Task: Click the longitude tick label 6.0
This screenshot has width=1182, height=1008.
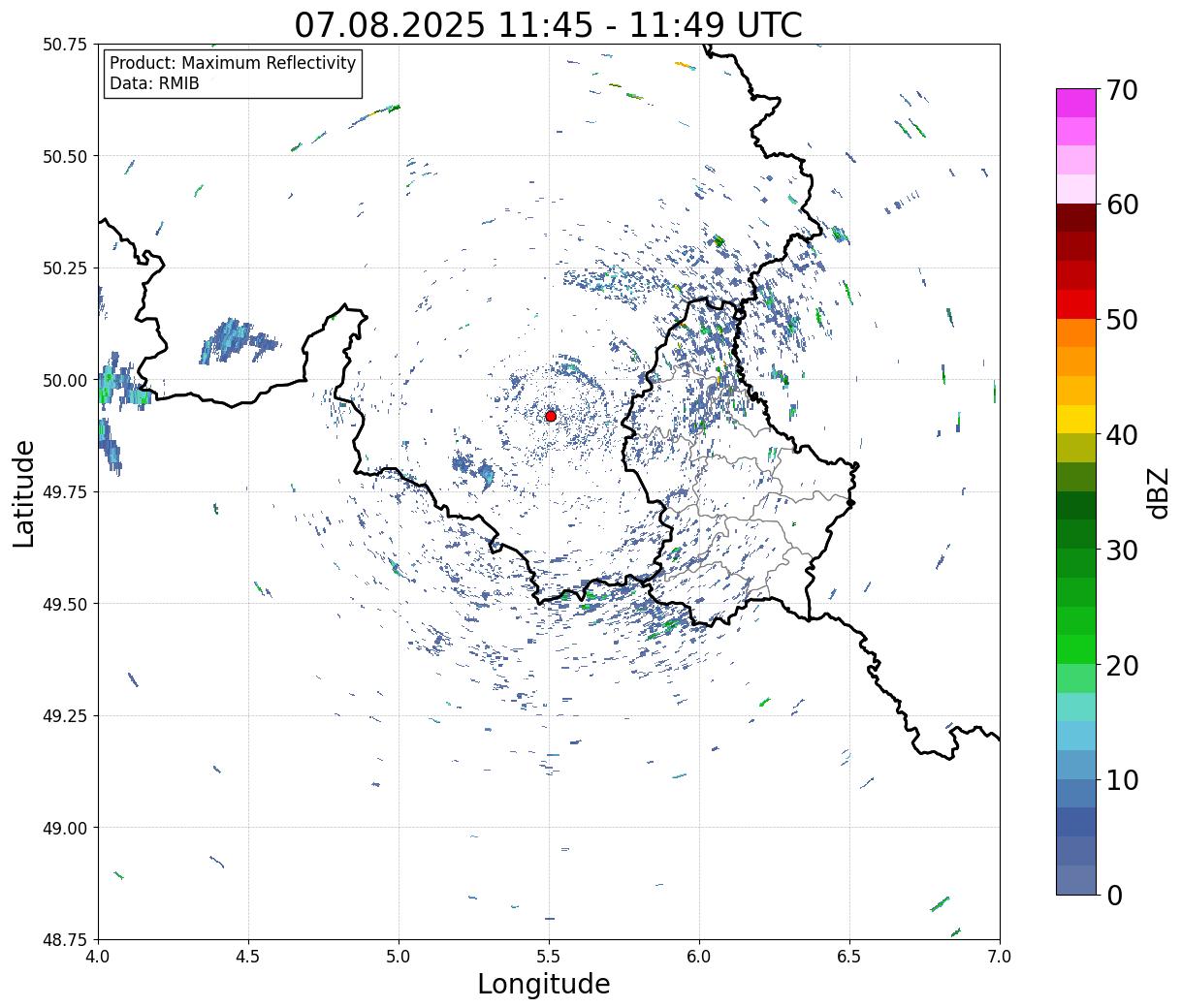Action: (x=699, y=956)
